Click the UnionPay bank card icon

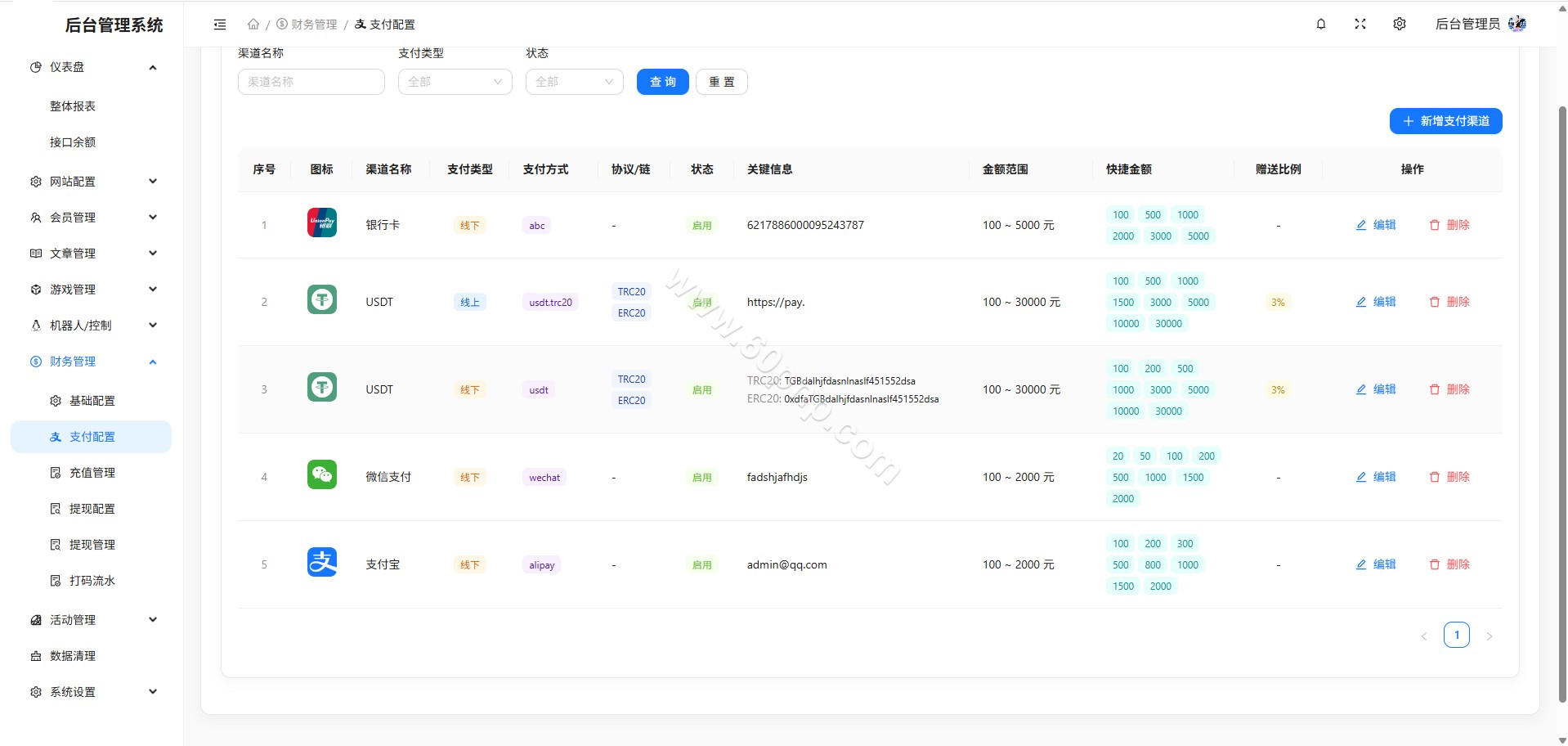[322, 222]
